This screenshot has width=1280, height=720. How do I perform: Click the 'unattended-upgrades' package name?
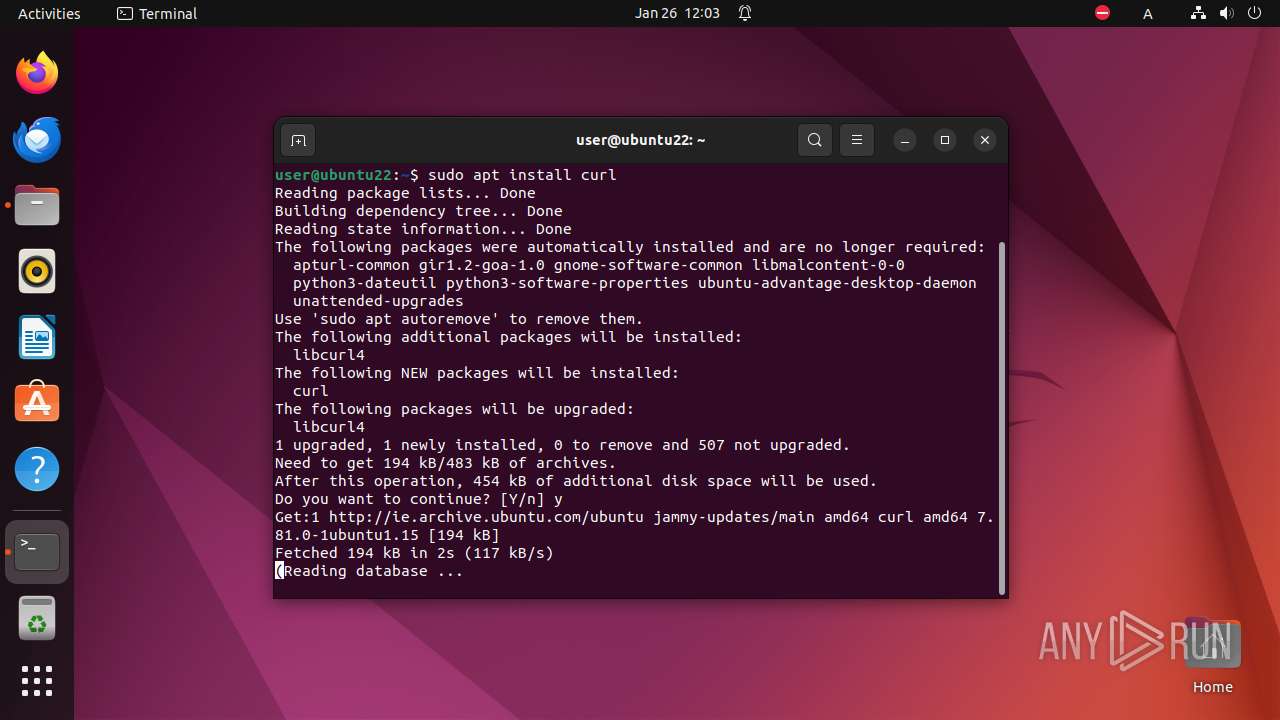(x=378, y=301)
